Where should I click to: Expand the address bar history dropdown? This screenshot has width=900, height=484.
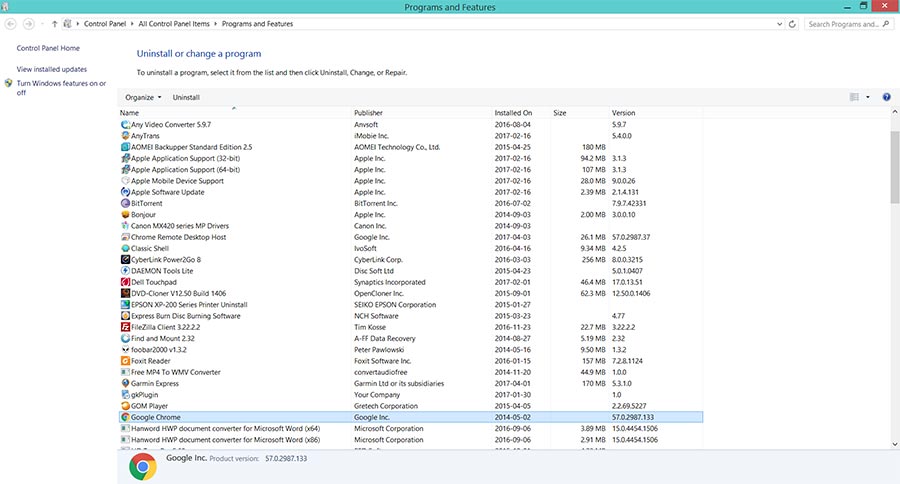click(779, 24)
